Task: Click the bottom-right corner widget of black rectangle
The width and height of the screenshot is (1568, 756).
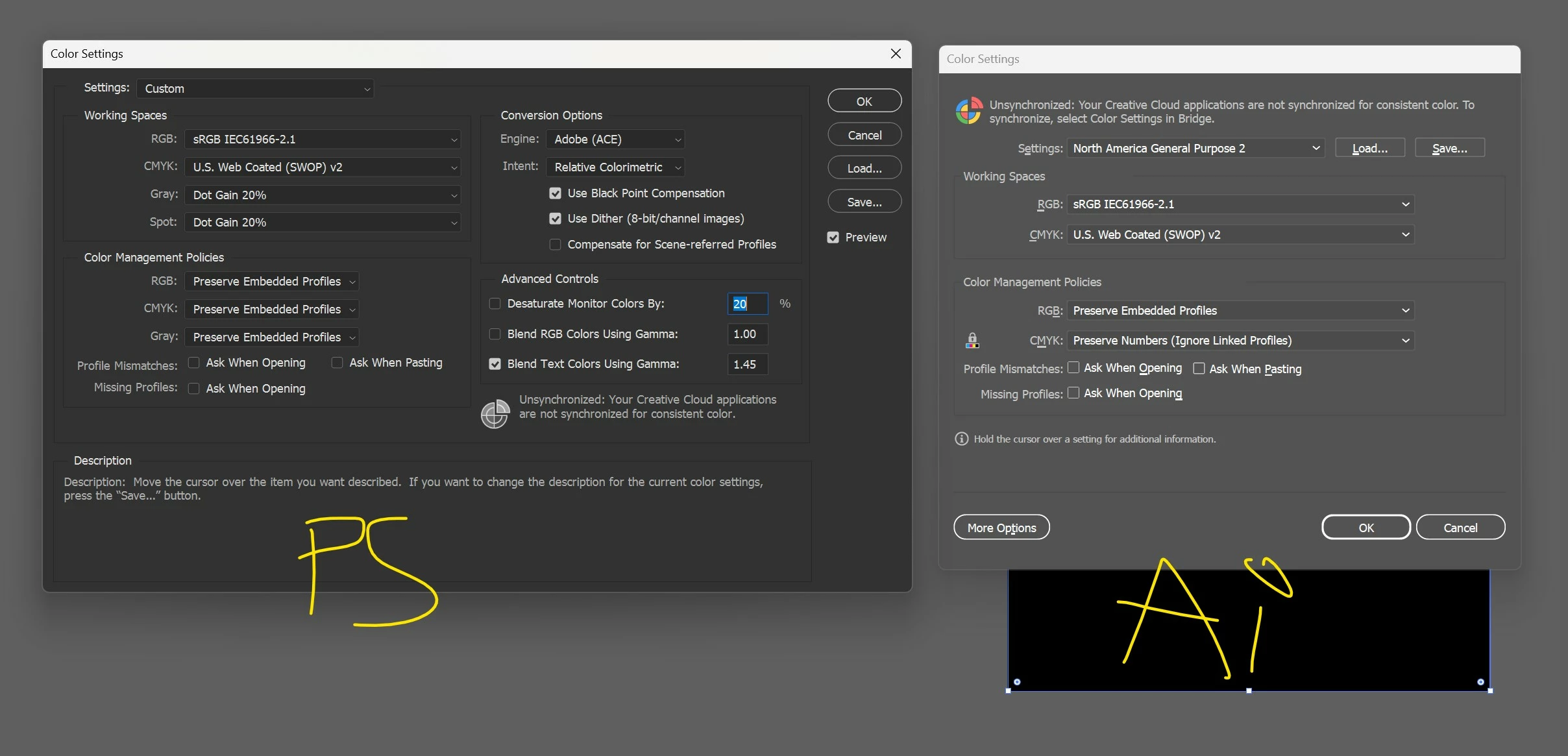Action: [x=1480, y=682]
